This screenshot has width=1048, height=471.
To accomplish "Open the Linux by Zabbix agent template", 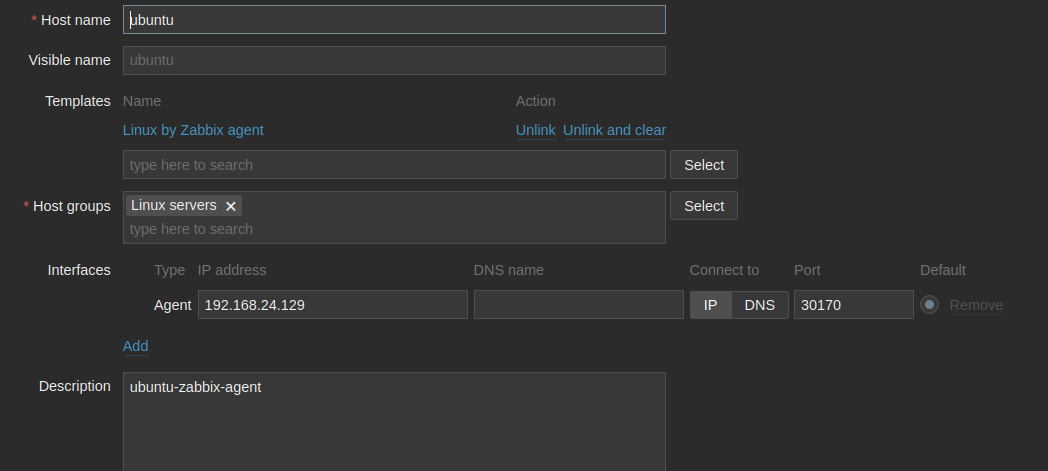I will point(193,130).
